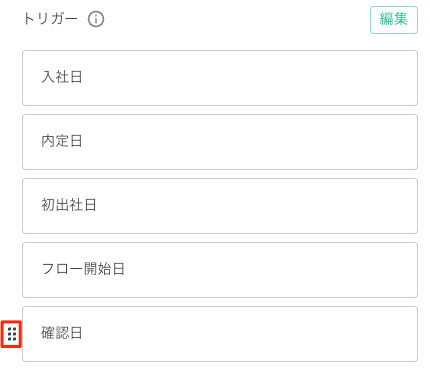
Task: Select the 確認日 trigger row
Action: [220, 334]
